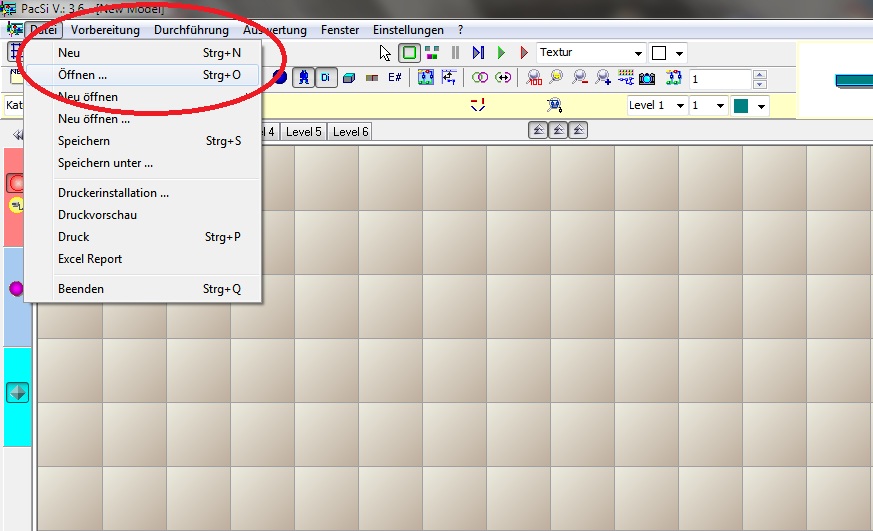
Task: Open dropdown arrow next to the white square
Action: (679, 53)
